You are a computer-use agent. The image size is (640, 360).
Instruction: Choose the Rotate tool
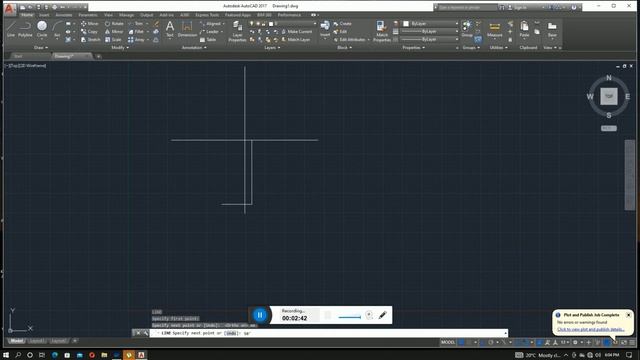coord(114,24)
